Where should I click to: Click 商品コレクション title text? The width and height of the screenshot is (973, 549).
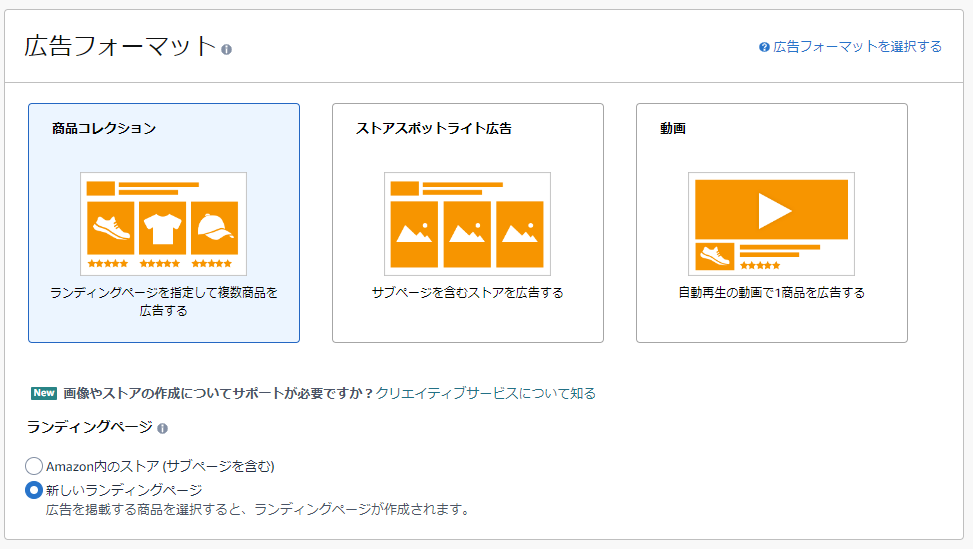[x=104, y=128]
